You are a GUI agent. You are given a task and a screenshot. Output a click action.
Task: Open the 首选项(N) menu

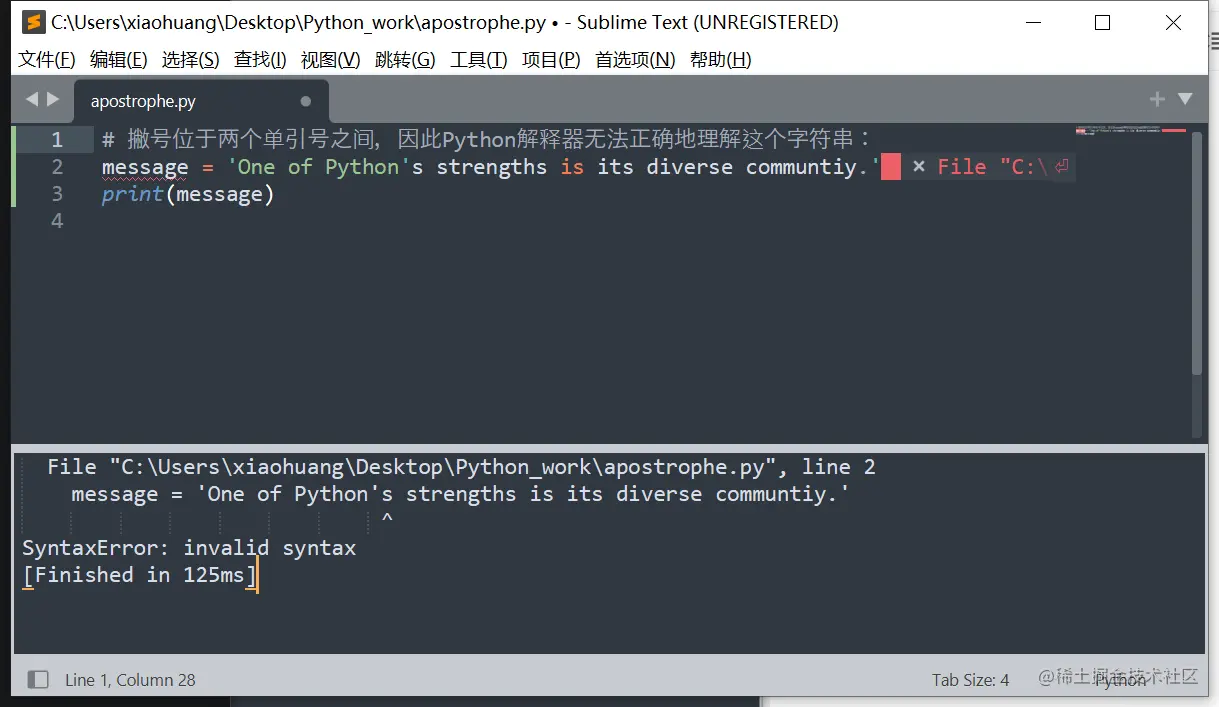coord(635,60)
